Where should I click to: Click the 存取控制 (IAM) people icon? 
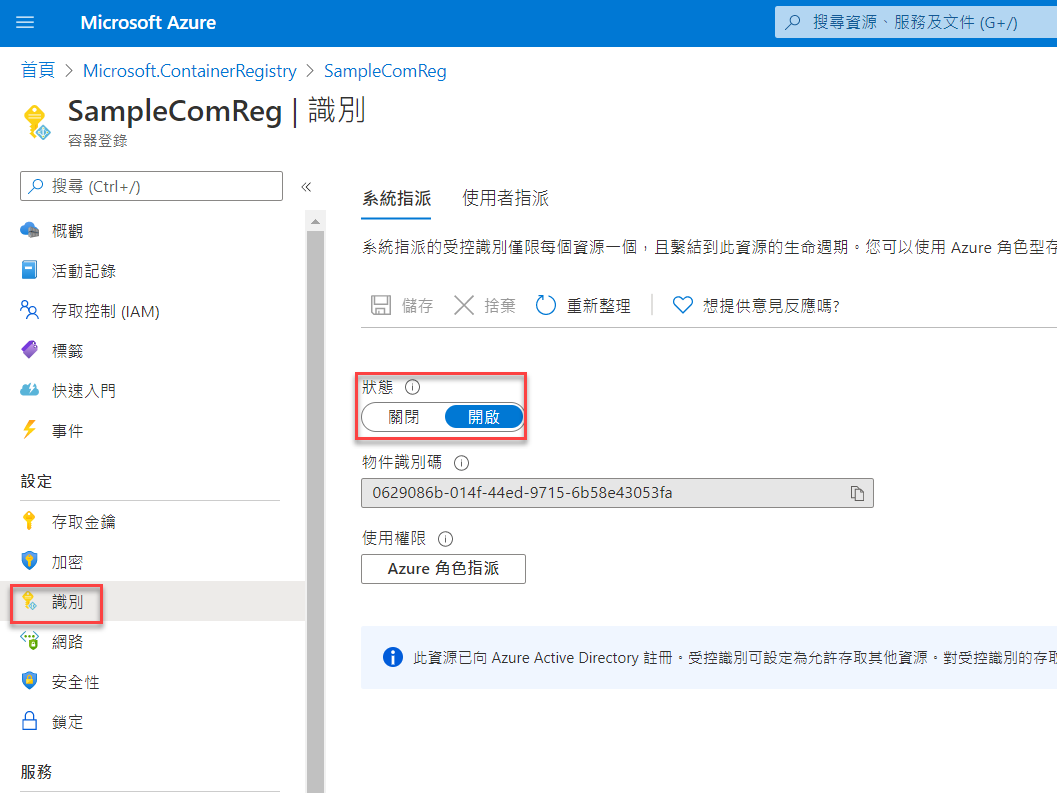pos(30,310)
